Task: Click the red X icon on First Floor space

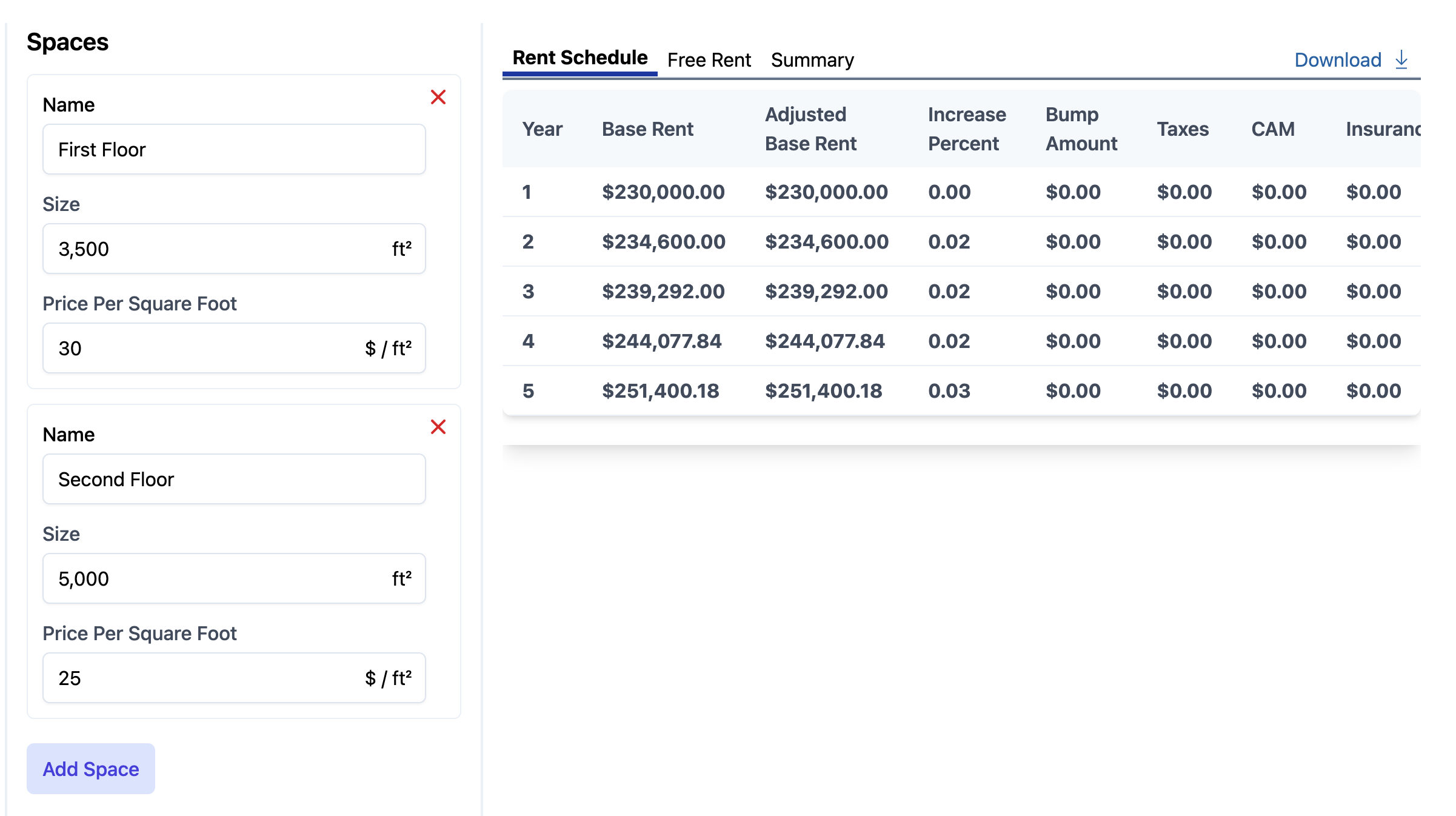Action: pos(438,97)
